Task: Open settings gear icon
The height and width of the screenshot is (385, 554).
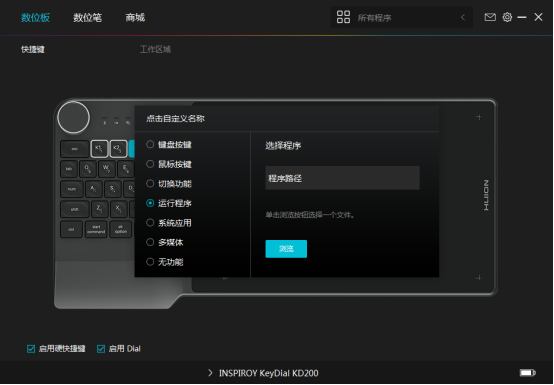Action: tap(507, 17)
